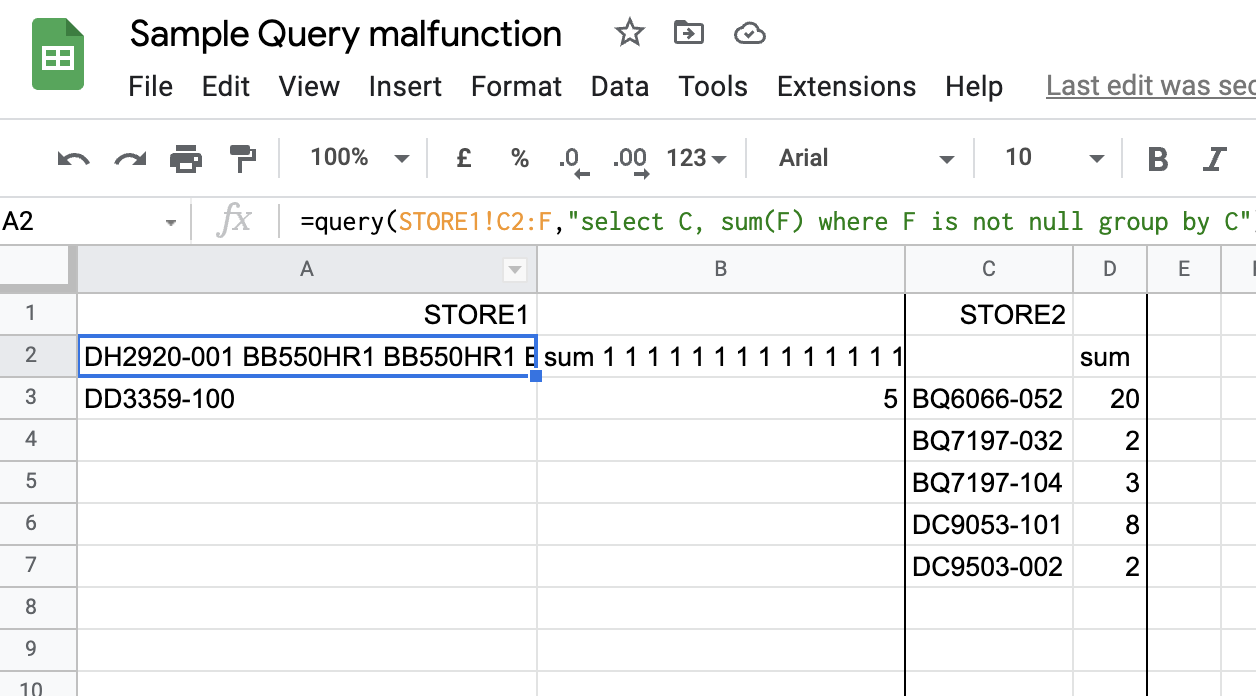Screen dimensions: 1256x696
Task: Select column B header
Action: pos(721,269)
